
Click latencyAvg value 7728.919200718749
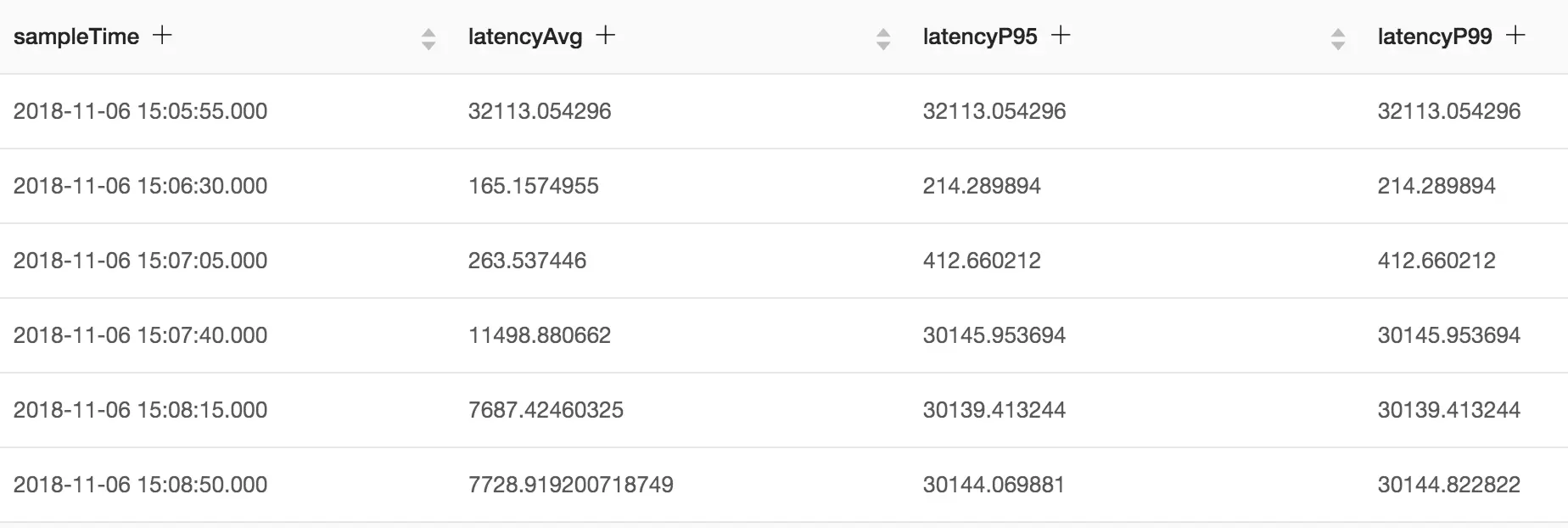[x=571, y=485]
